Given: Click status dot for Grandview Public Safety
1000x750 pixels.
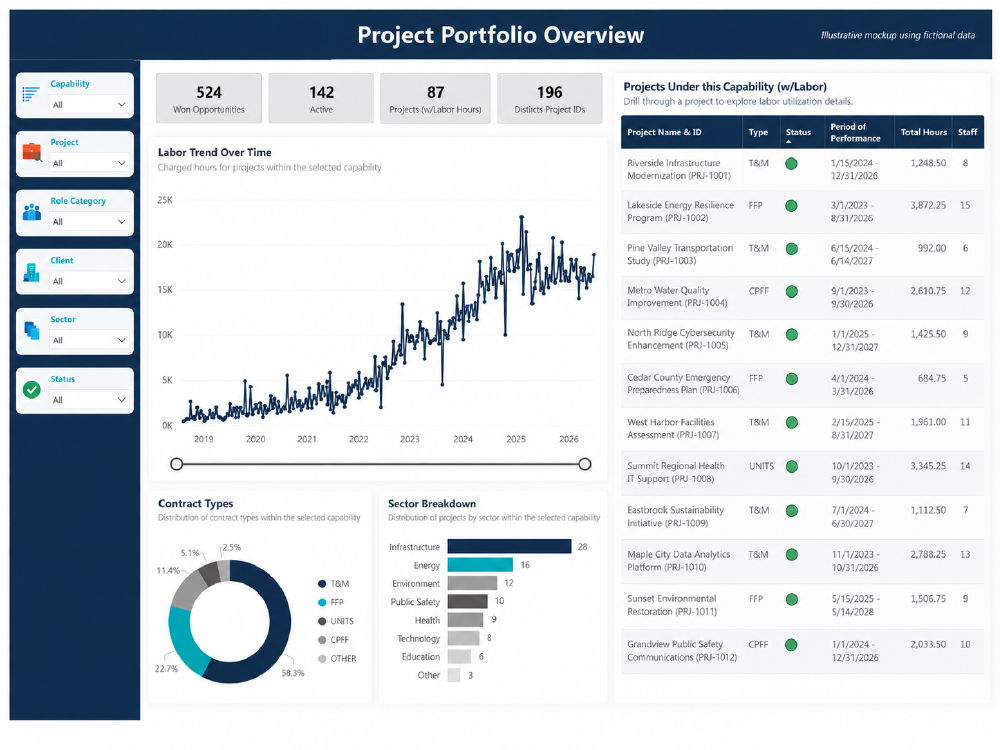Looking at the screenshot, I should tap(791, 645).
